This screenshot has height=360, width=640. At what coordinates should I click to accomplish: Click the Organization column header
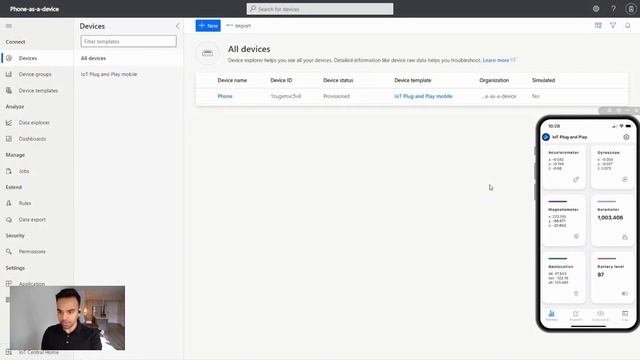494,80
